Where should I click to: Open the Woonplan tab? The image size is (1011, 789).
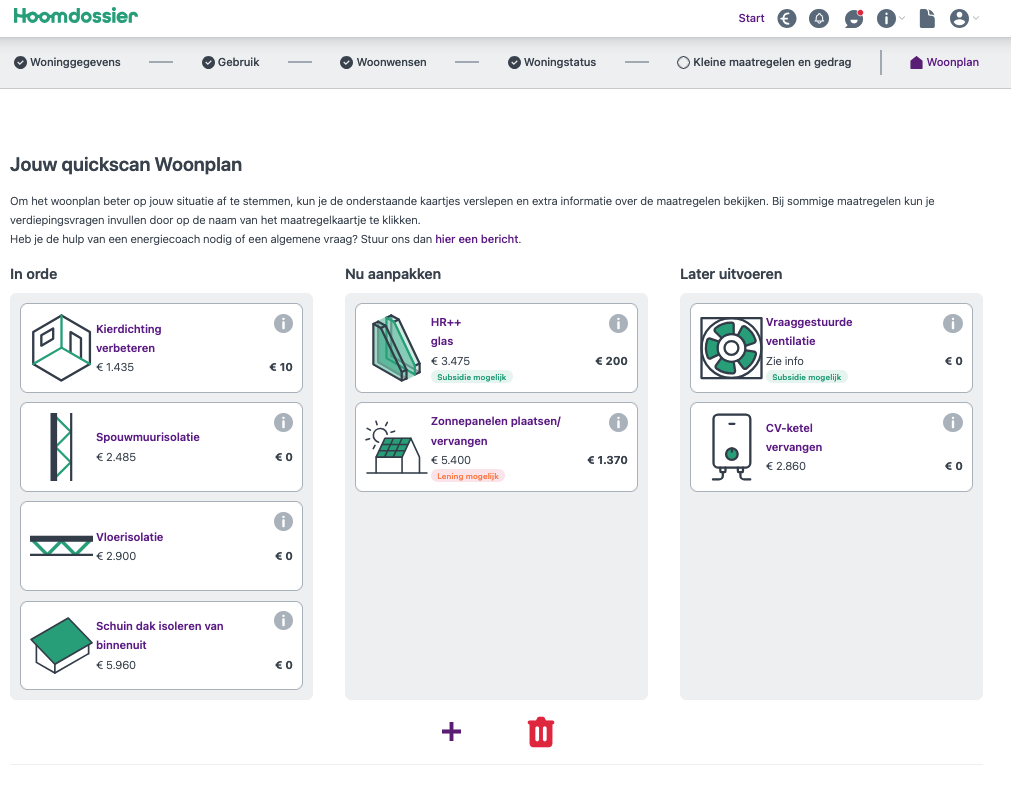coord(944,62)
